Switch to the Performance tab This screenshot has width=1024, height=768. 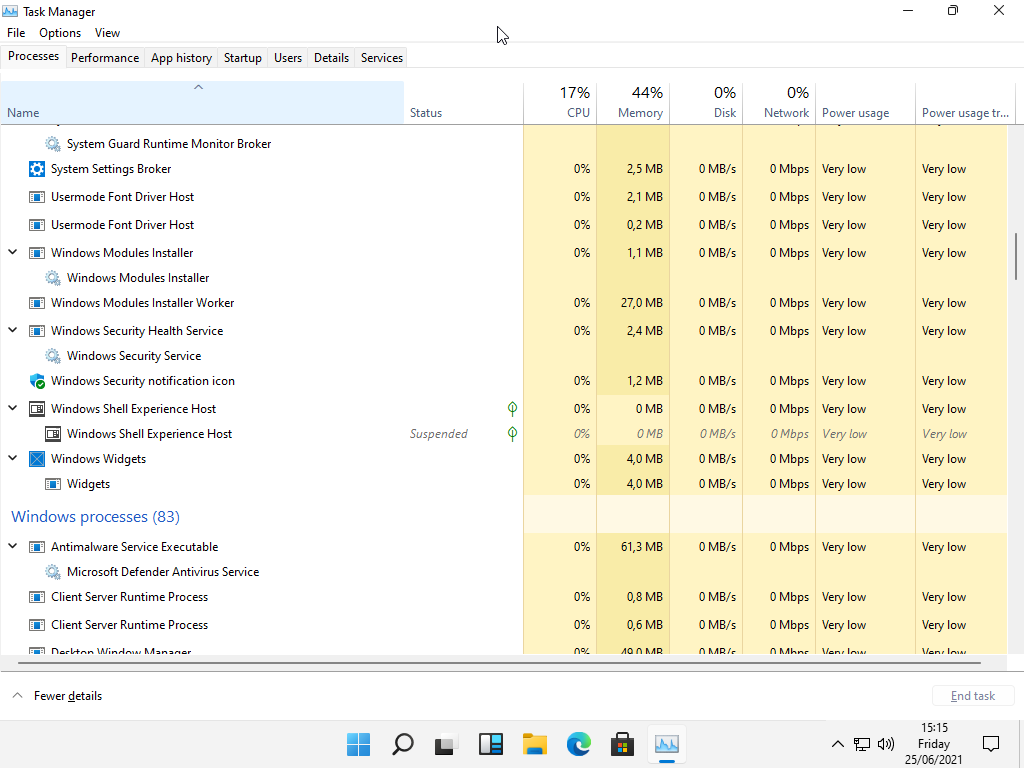(x=105, y=58)
